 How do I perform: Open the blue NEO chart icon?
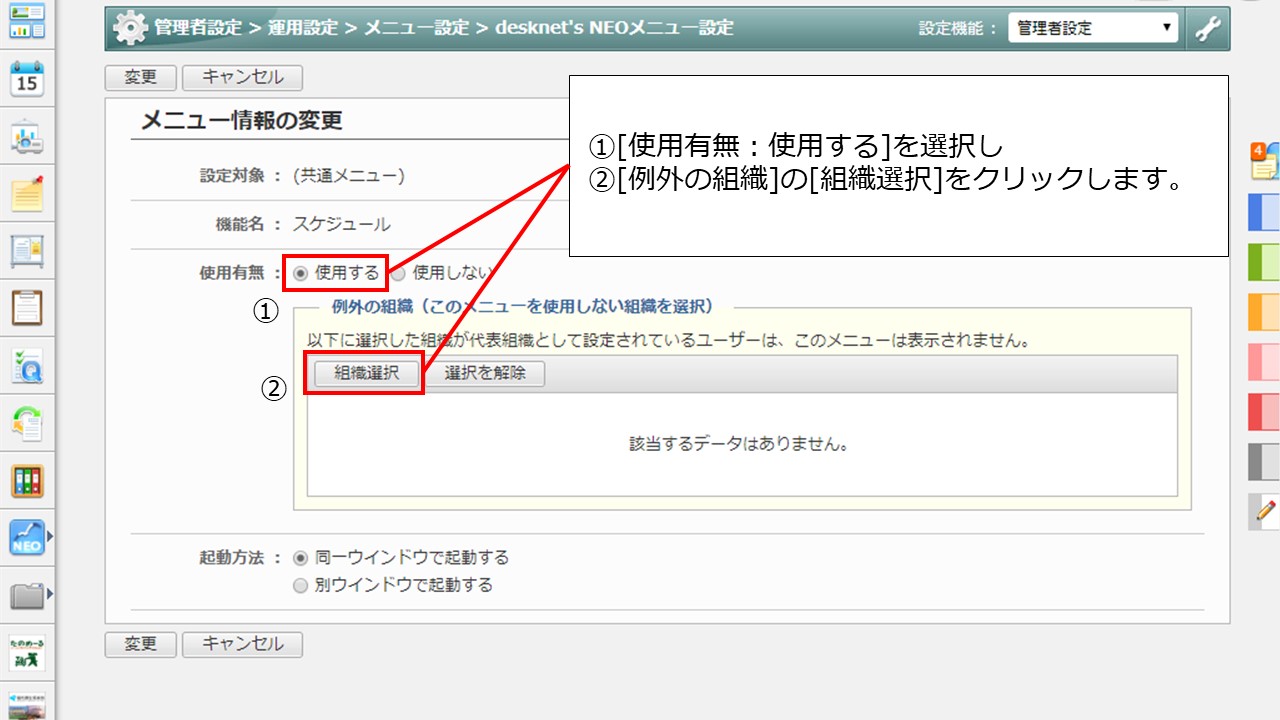(27, 538)
